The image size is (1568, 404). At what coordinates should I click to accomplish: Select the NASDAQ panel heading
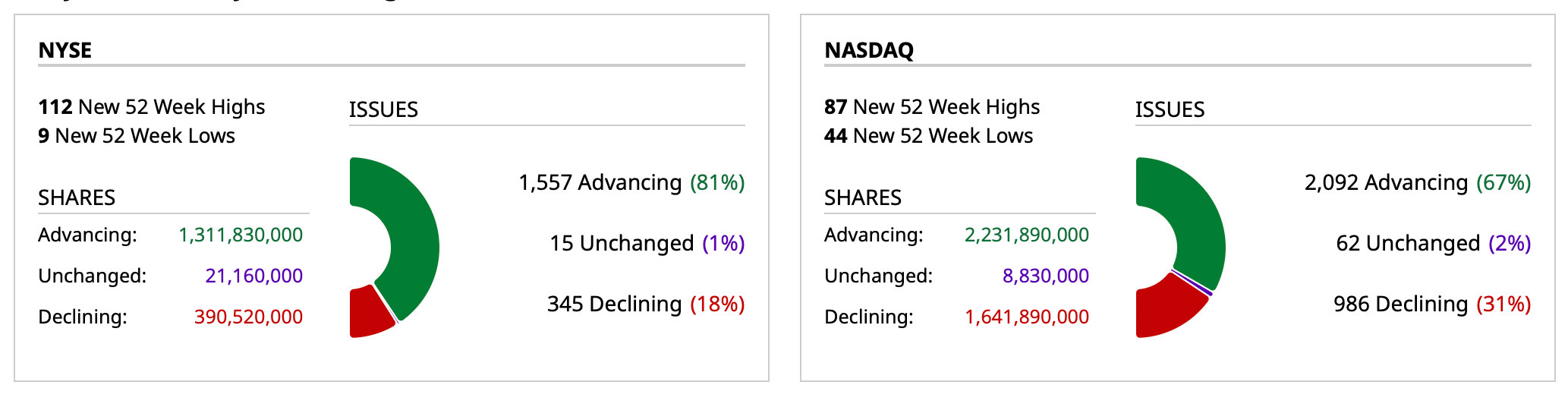pos(869,50)
